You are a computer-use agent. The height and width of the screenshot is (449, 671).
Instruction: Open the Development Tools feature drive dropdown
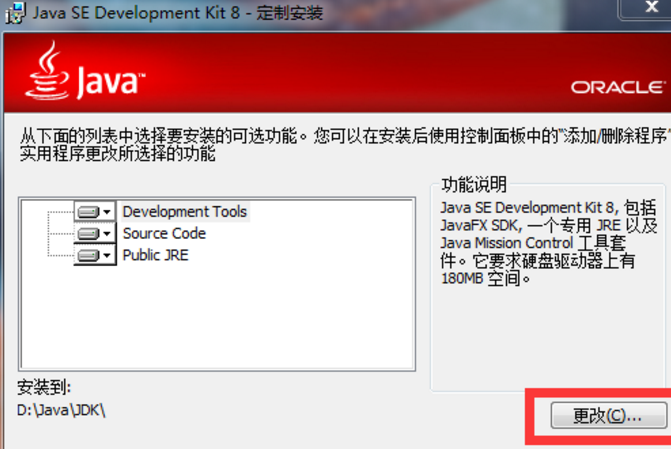pos(95,211)
